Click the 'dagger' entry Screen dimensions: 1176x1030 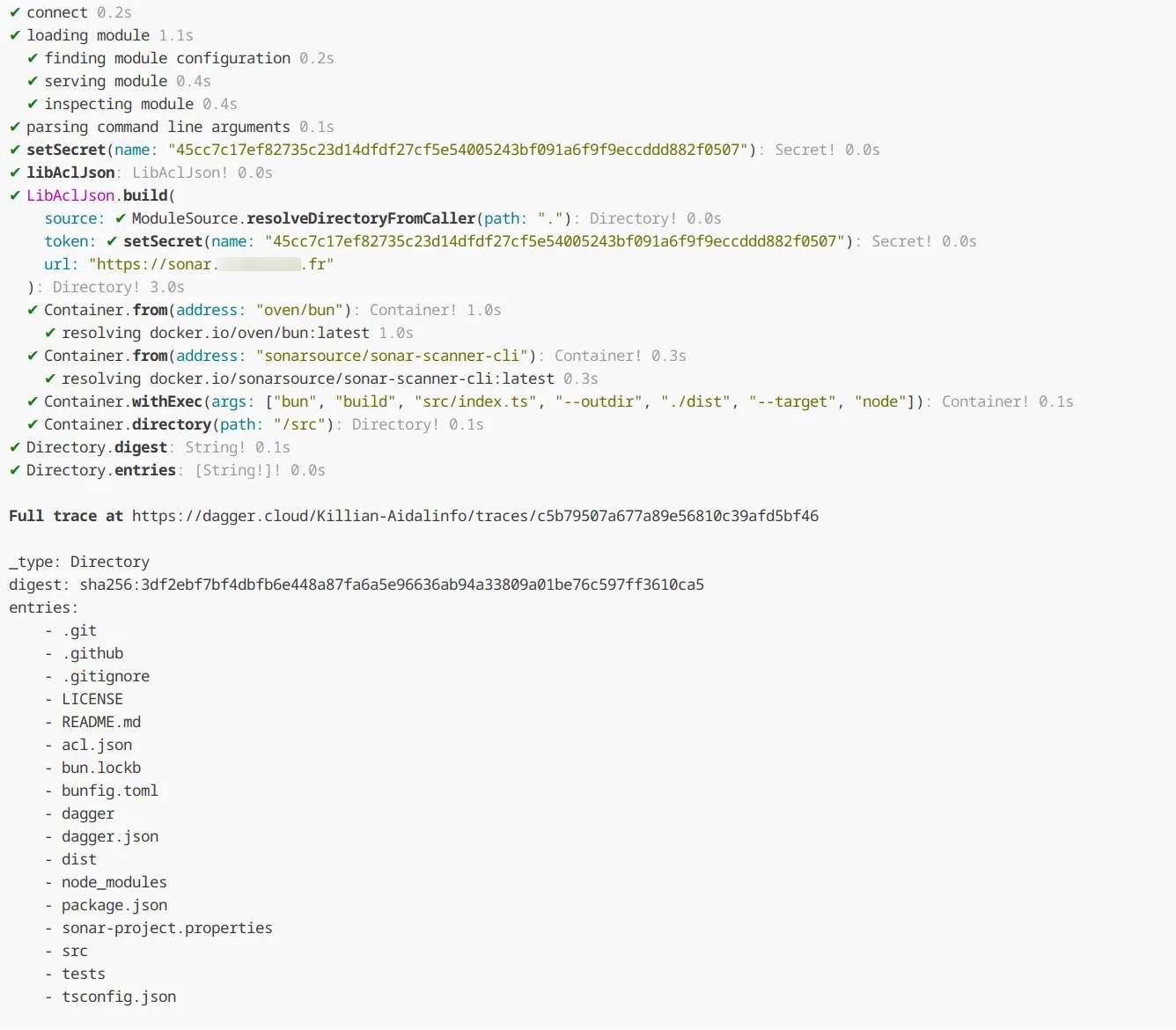click(88, 813)
